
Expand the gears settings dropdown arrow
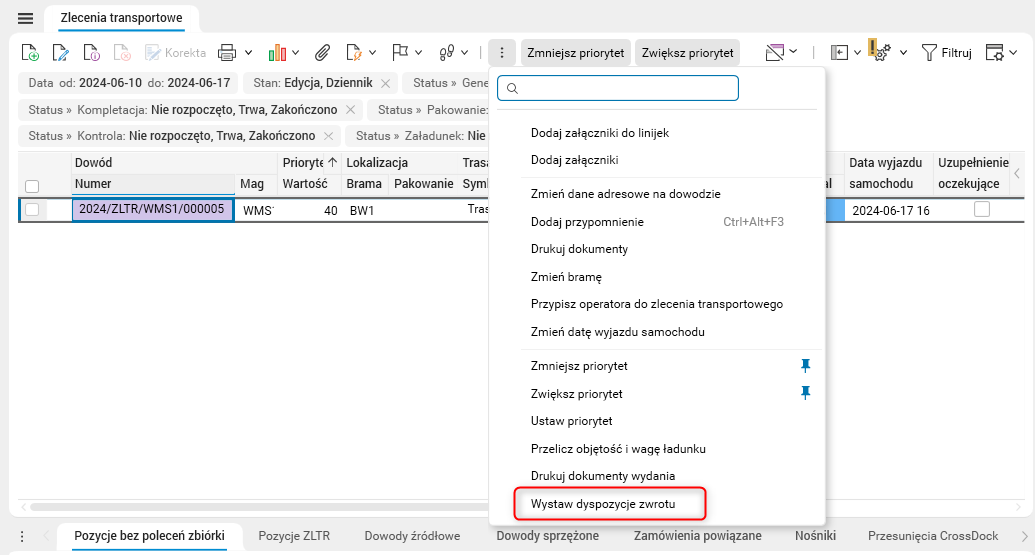click(903, 53)
